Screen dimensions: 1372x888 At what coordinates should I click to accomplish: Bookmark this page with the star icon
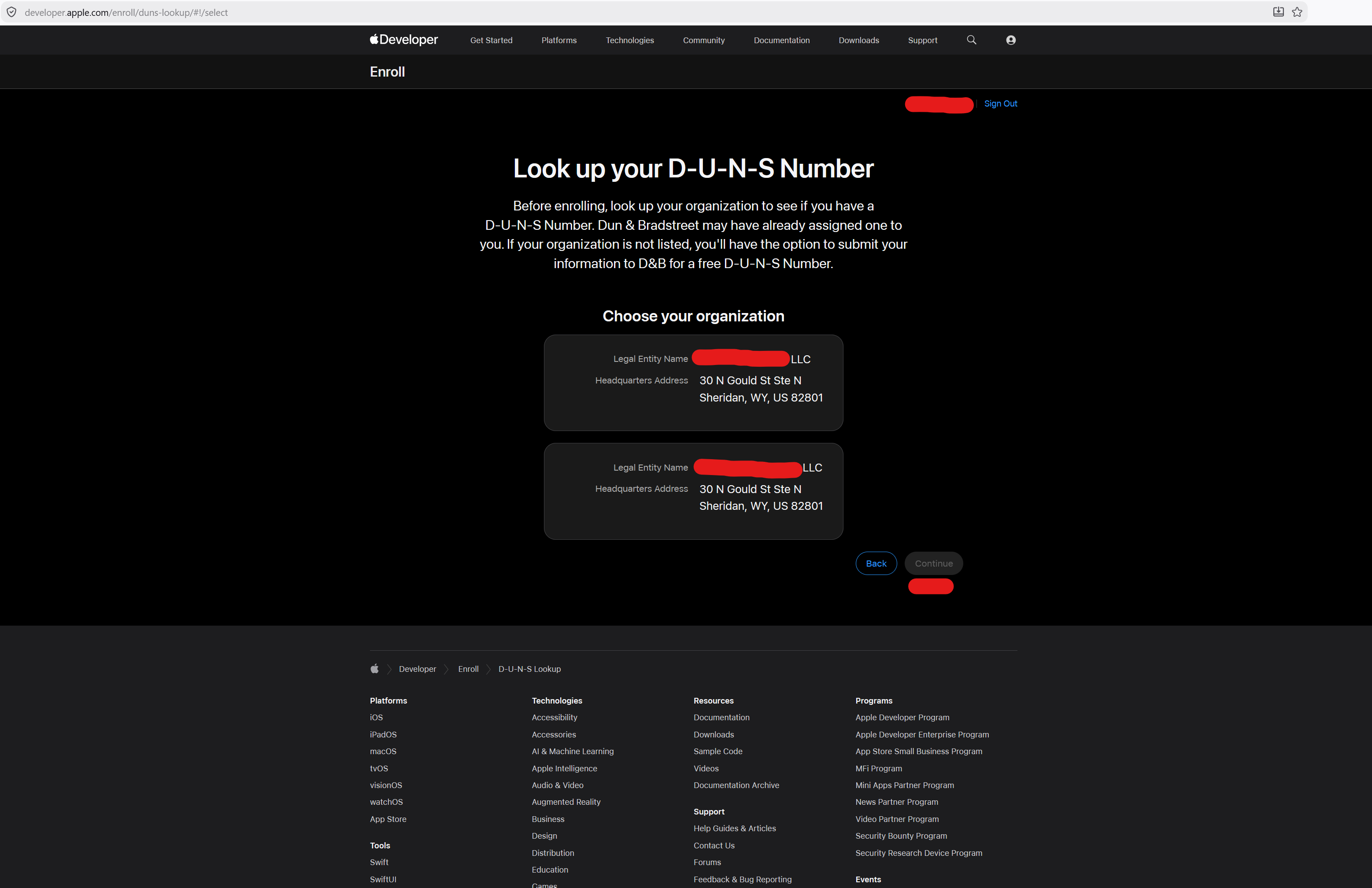click(1297, 12)
